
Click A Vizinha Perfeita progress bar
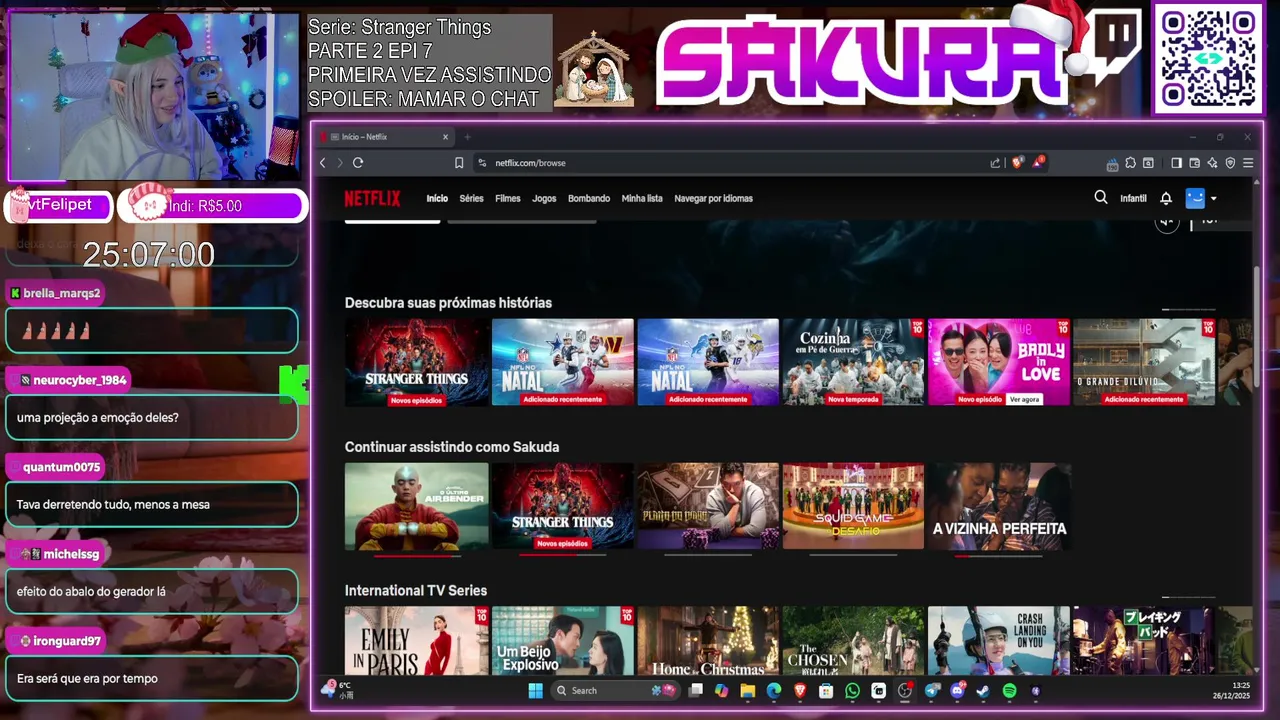point(998,555)
